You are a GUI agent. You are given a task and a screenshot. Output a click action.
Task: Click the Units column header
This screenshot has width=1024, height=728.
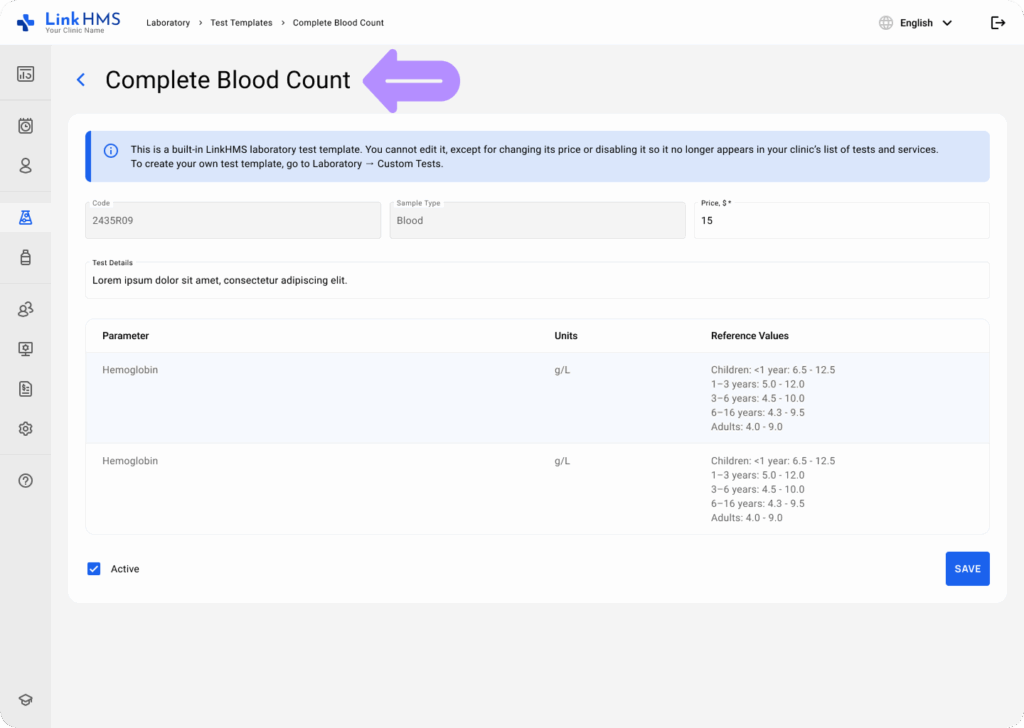tap(566, 336)
